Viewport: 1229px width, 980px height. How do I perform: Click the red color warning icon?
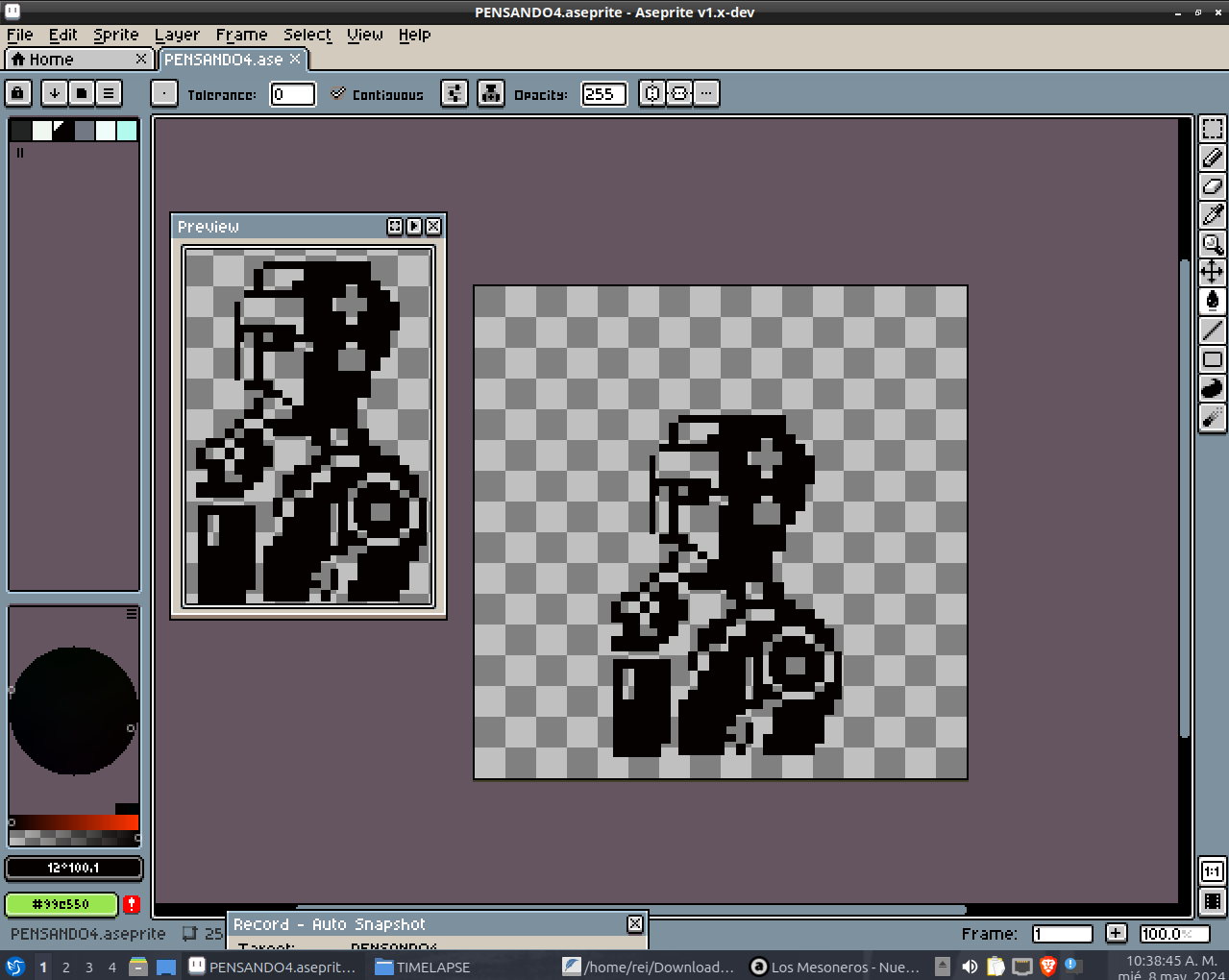tap(132, 904)
